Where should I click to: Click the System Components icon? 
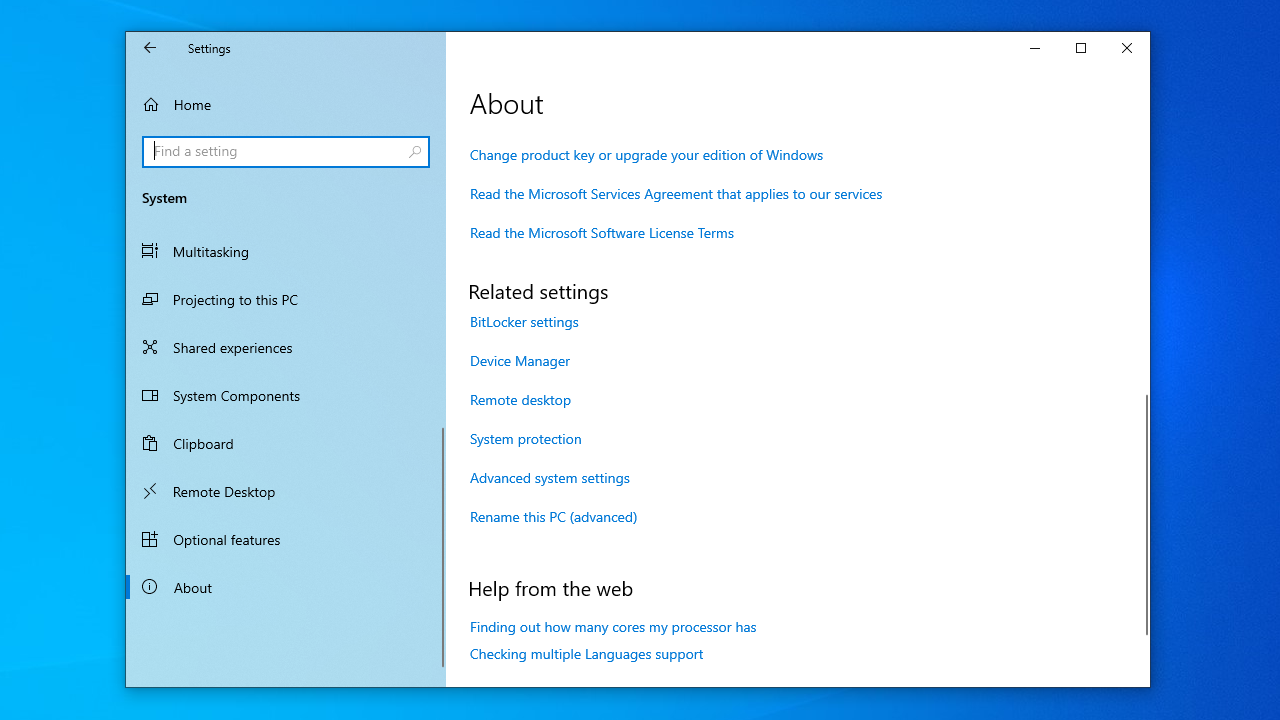click(x=150, y=396)
